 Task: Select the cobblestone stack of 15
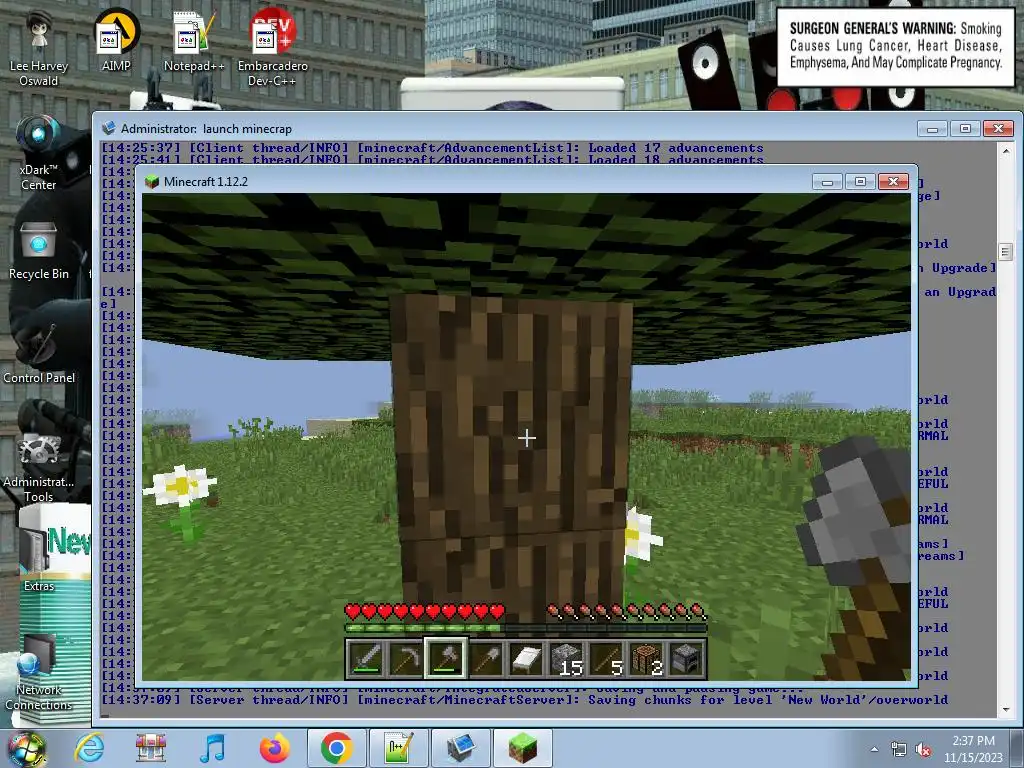coord(566,658)
